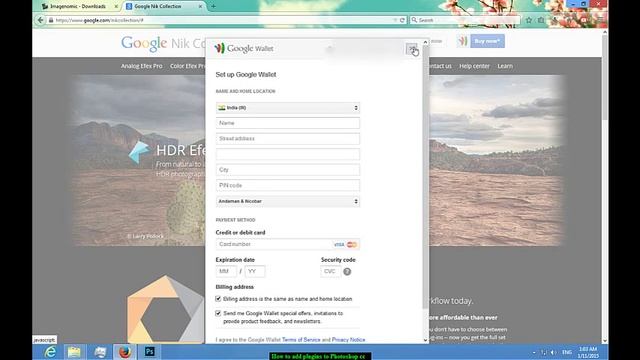Click the clock in the taskbar
This screenshot has height=360, width=640.
point(588,353)
